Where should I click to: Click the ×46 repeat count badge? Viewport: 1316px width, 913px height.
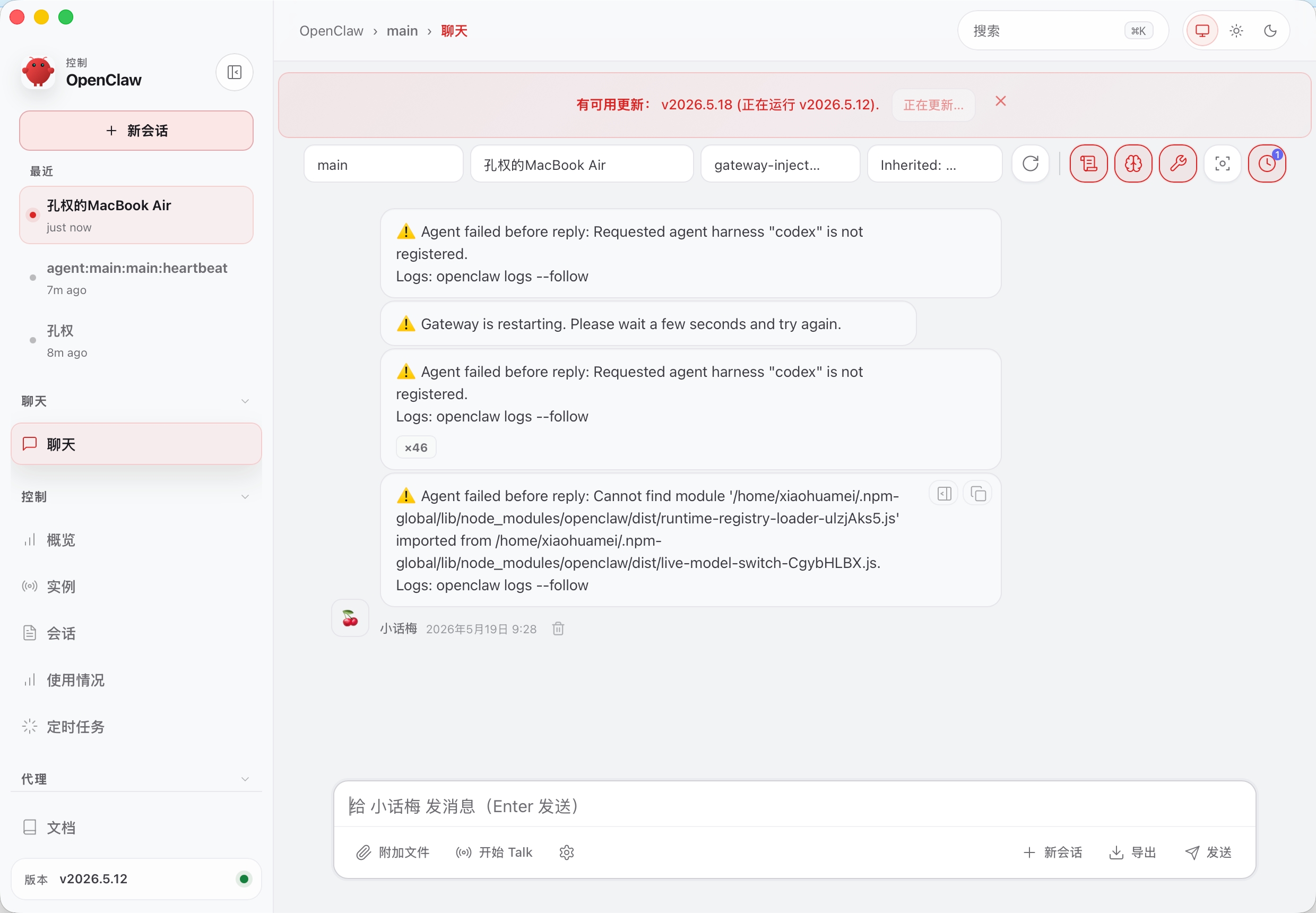416,447
